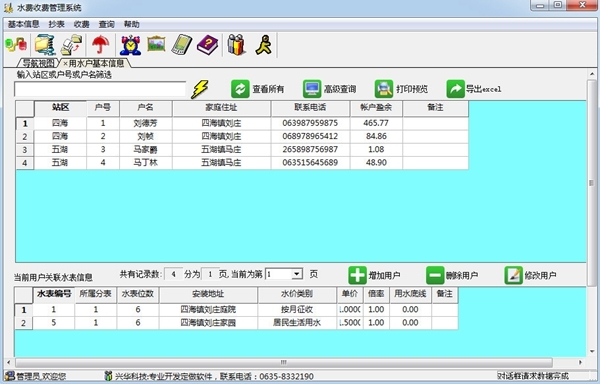Click the vertical scrollbar up arrow
The height and width of the screenshot is (384, 600).
[592, 74]
